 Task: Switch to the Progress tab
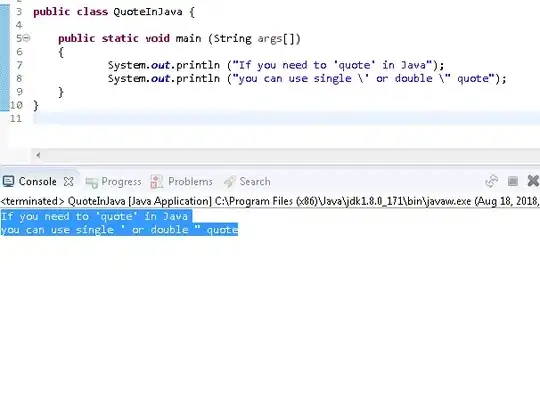point(121,182)
